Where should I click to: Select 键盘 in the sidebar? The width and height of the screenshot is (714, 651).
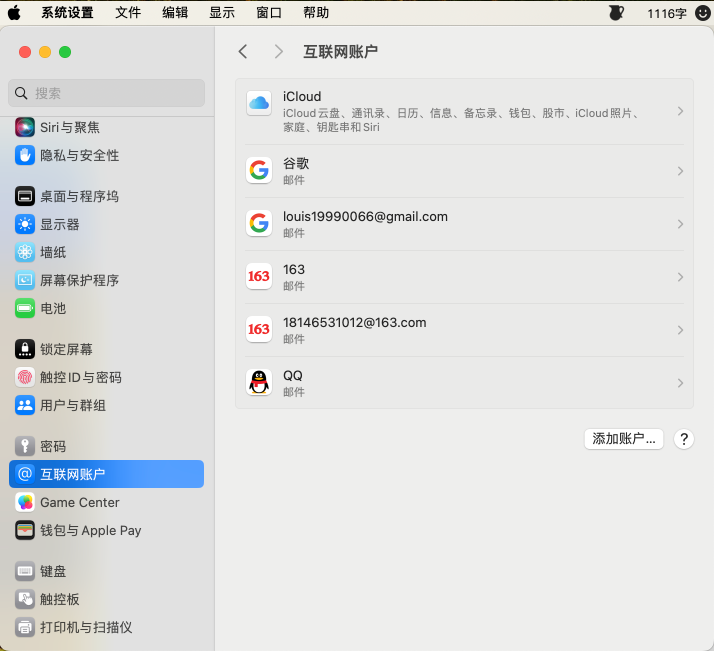[107, 571]
